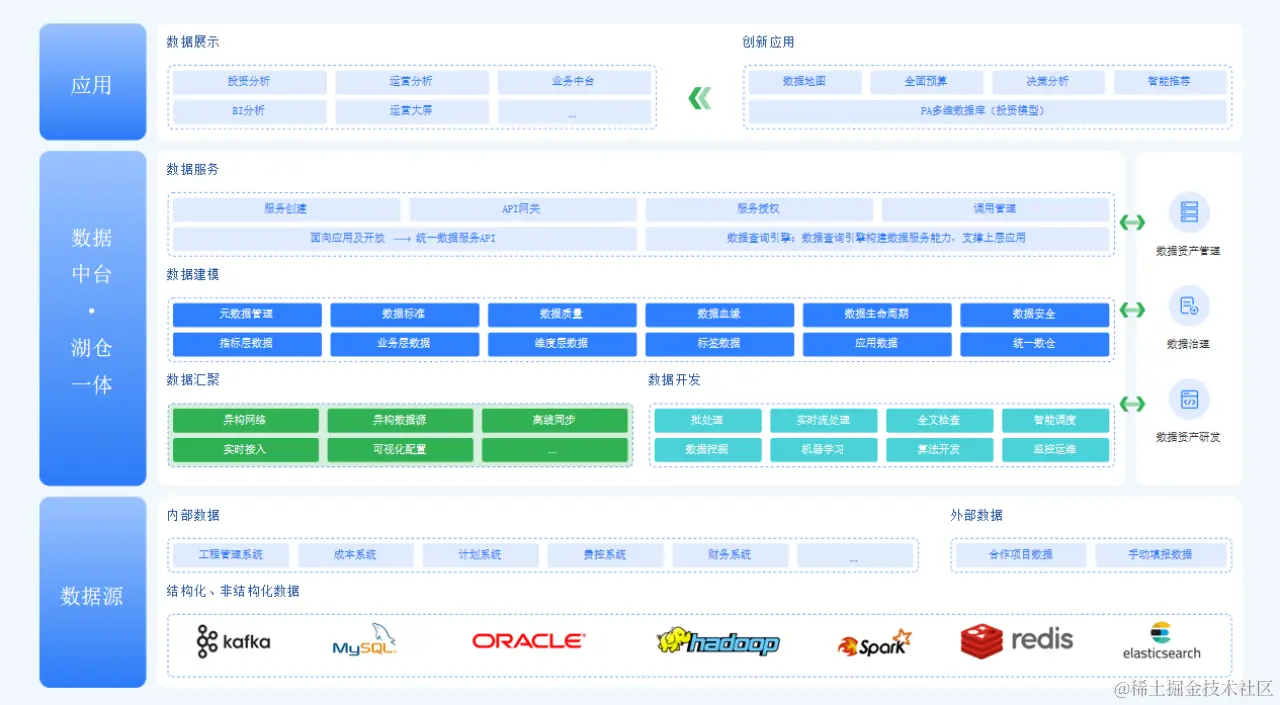Expand the ellipsis box after 业务中台

point(575,112)
